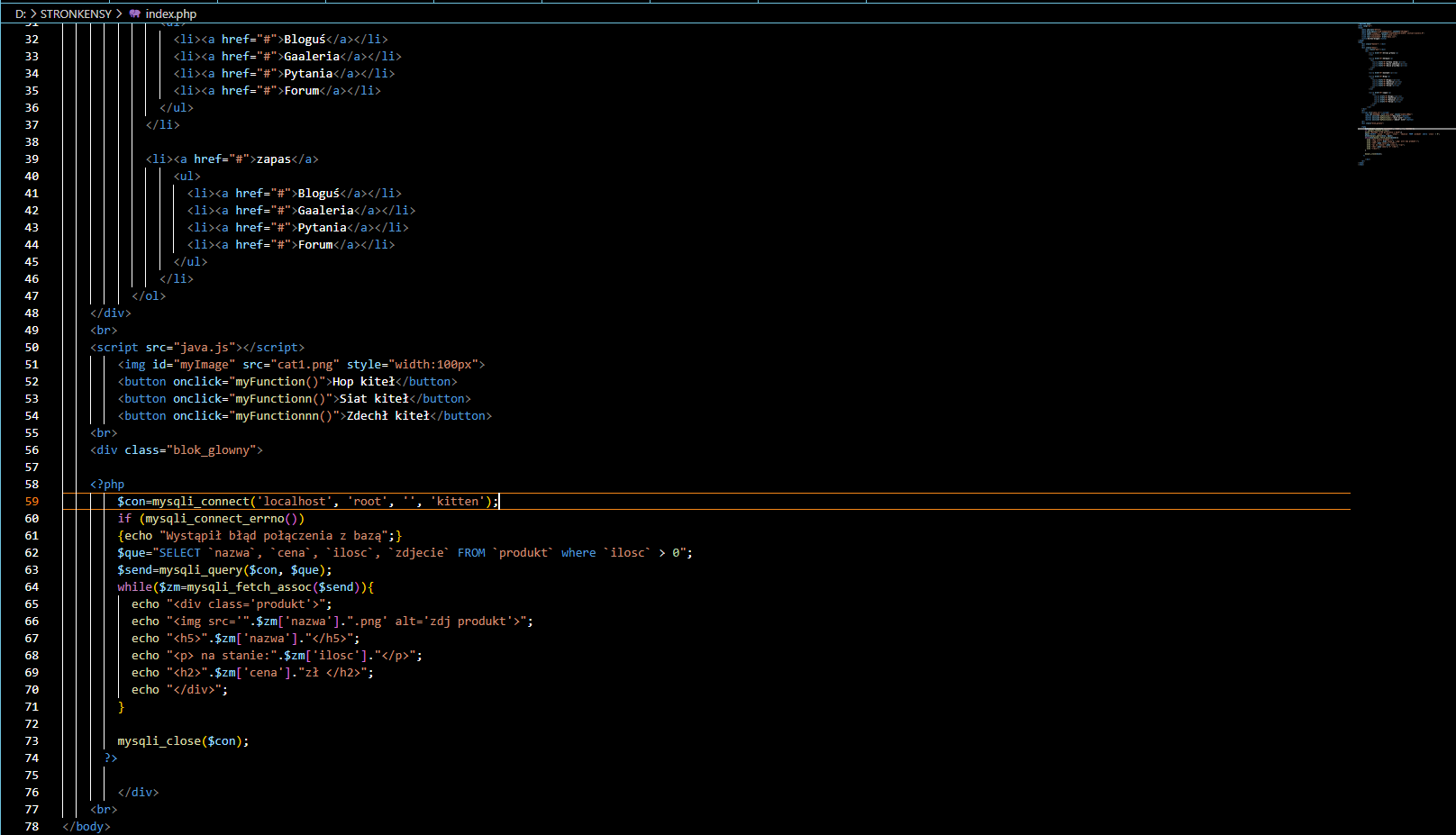Click the SELECT keyword in SQL query
This screenshot has height=835, width=1456.
[x=179, y=553]
